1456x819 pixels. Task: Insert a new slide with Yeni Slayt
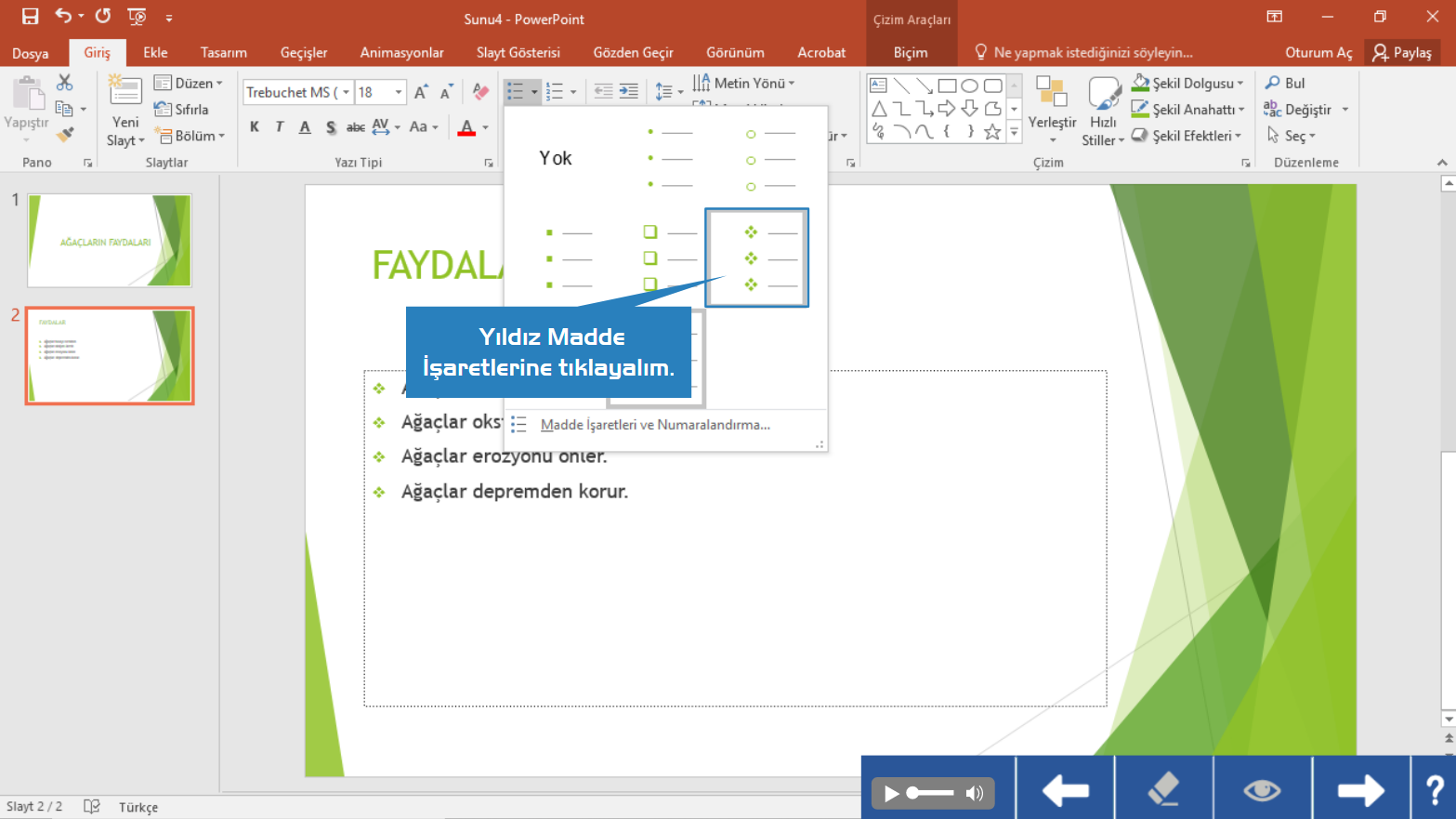[x=125, y=112]
